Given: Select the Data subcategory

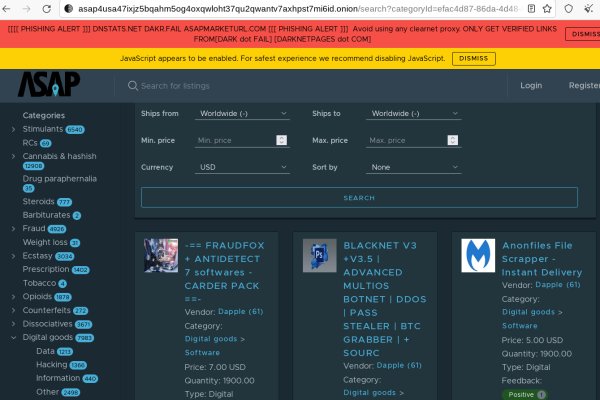Looking at the screenshot, I should tap(45, 351).
